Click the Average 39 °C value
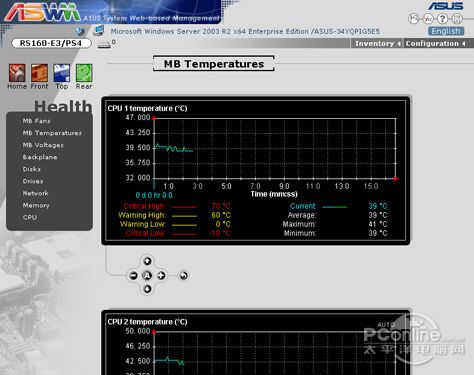The image size is (474, 375). pos(378,215)
